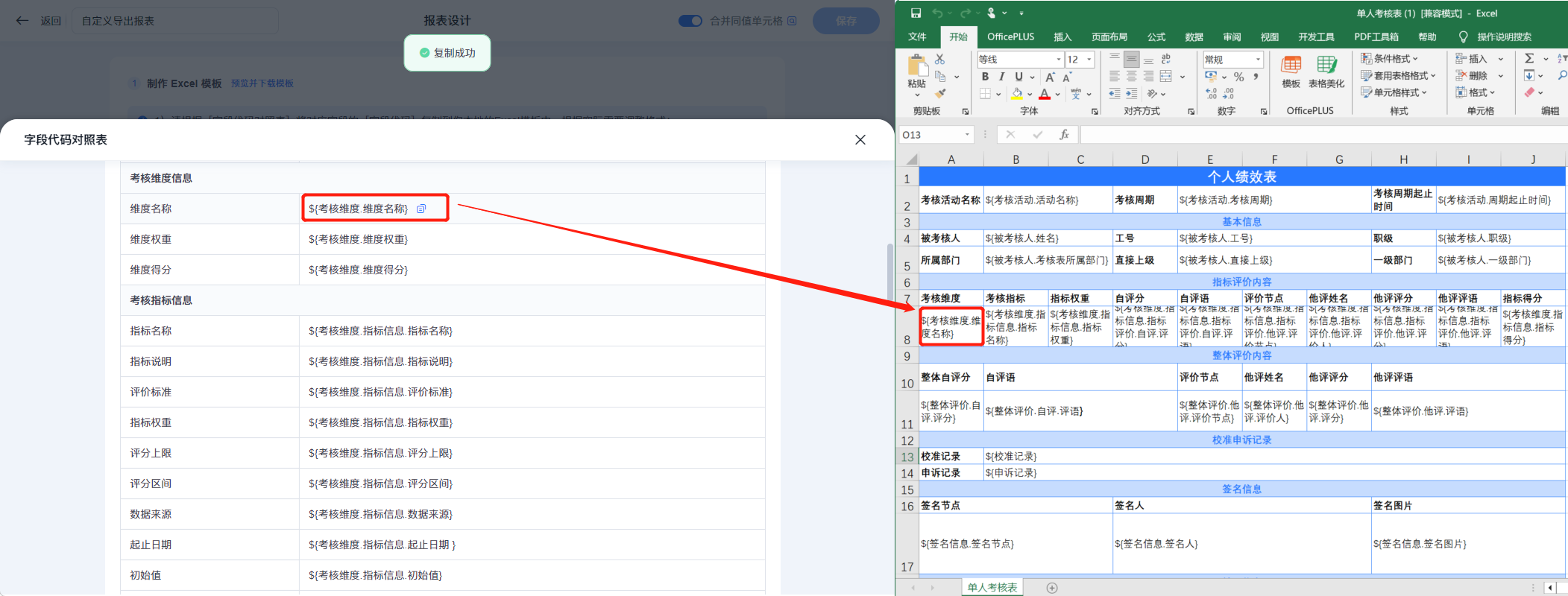Open the 条件格式 dropdown
This screenshot has height=596, width=1568.
(x=1389, y=58)
